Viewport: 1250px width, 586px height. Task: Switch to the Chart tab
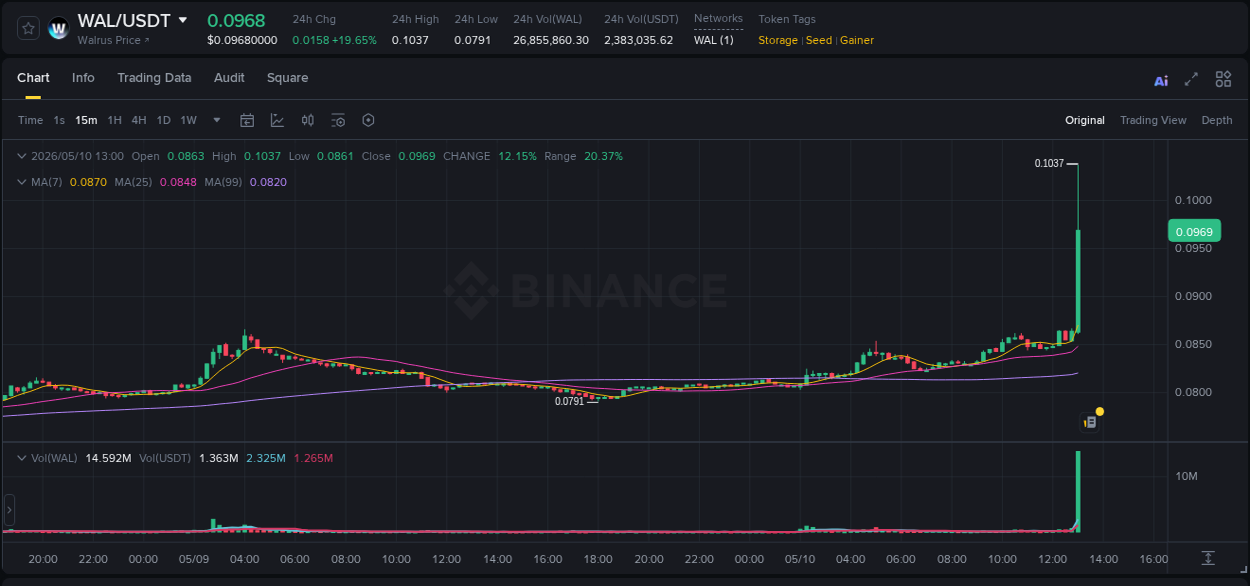point(33,78)
